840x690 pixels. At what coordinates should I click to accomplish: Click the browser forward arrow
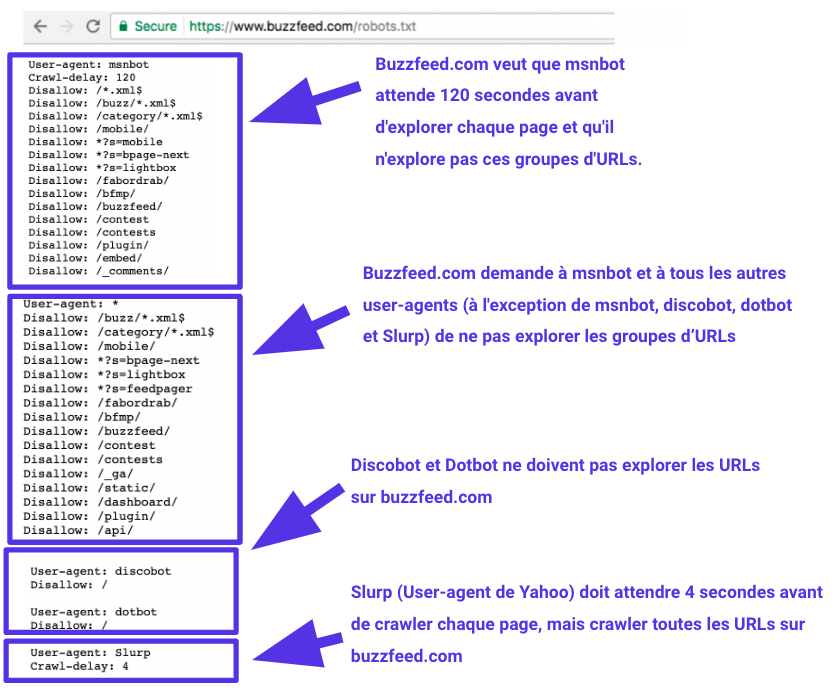tap(62, 27)
